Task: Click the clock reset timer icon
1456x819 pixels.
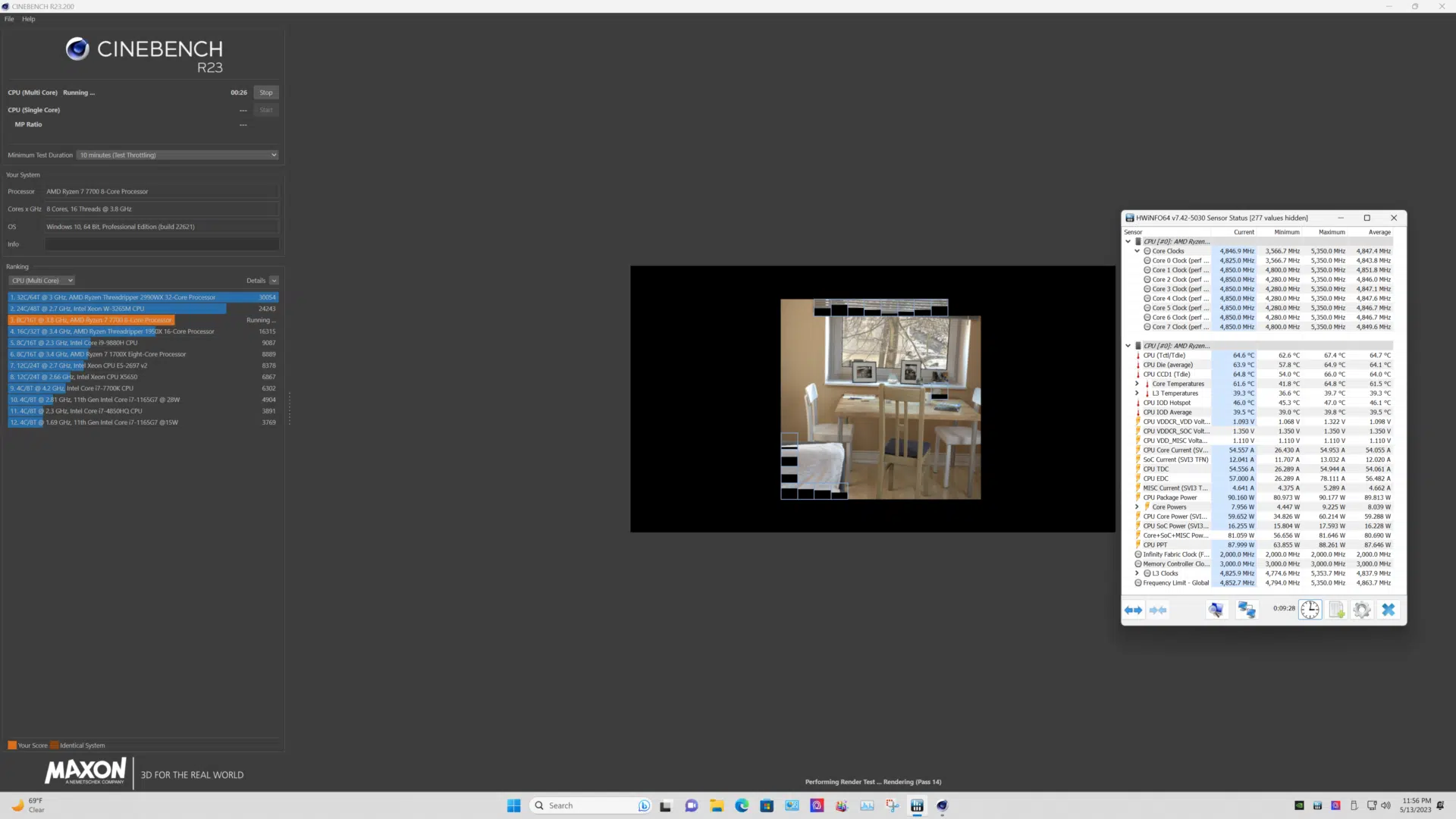Action: pos(1310,610)
